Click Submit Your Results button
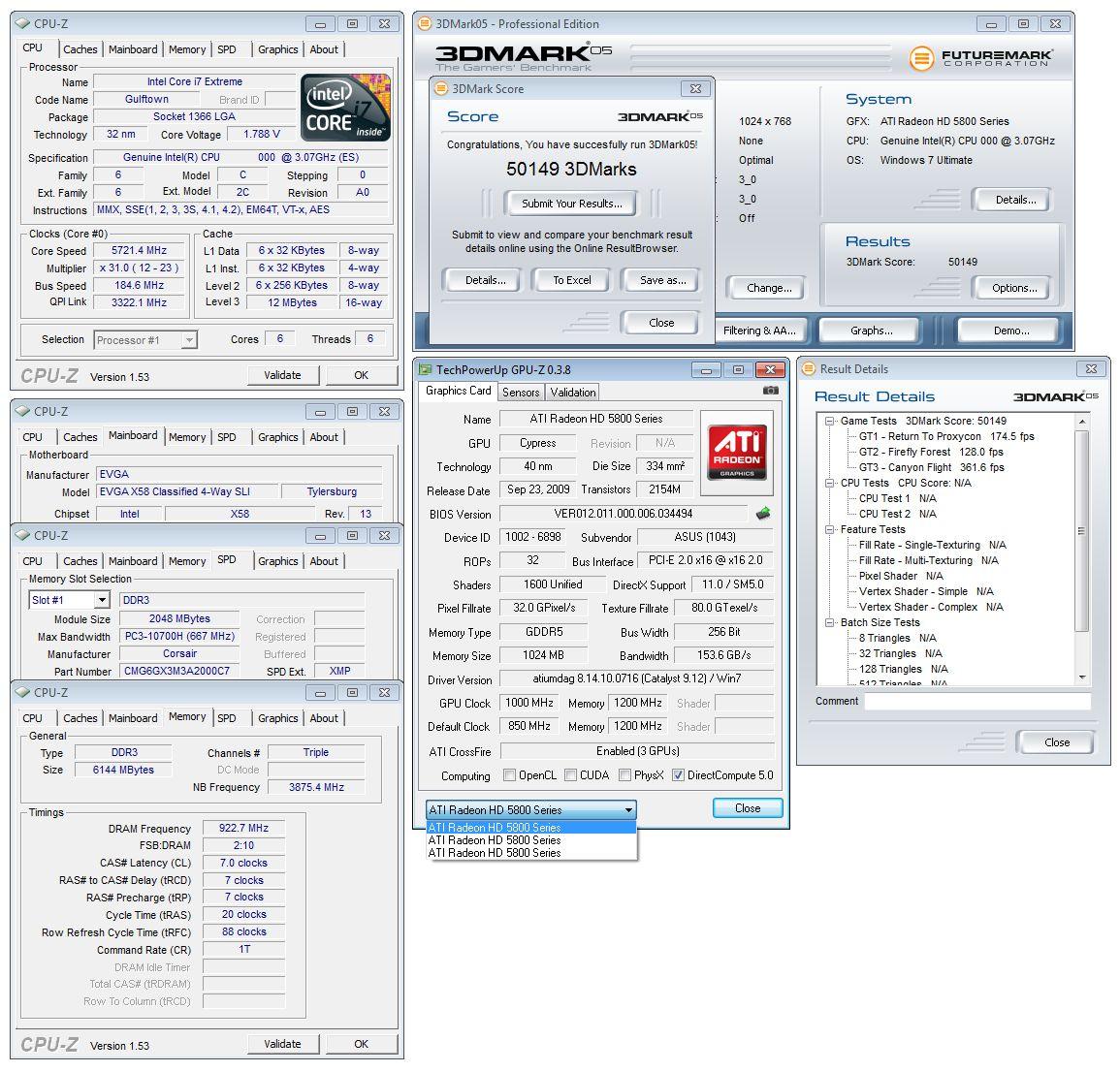The image size is (1120, 1072). [x=571, y=204]
